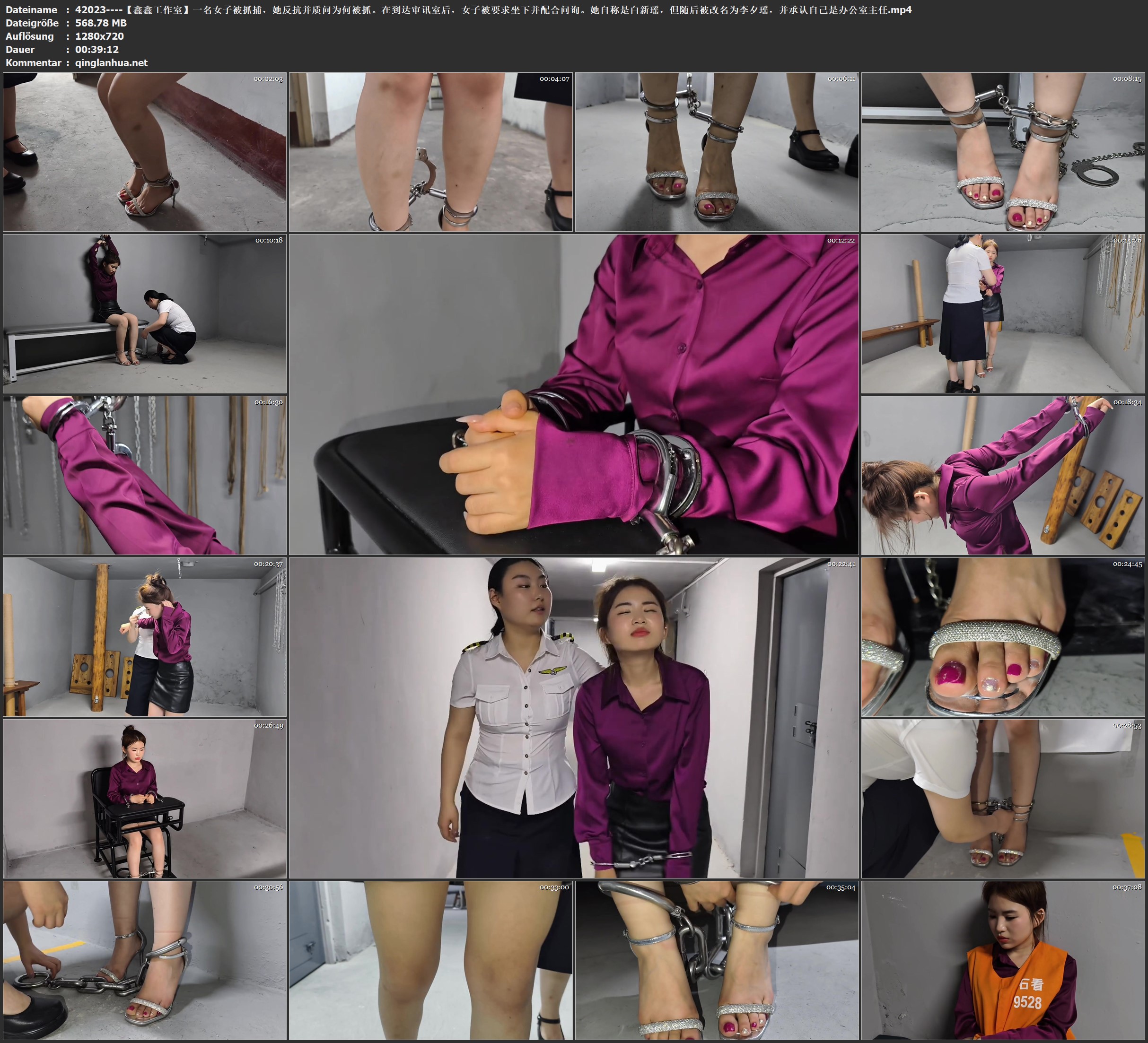Open the thumbnail timestamped 00:14:26

[1003, 313]
